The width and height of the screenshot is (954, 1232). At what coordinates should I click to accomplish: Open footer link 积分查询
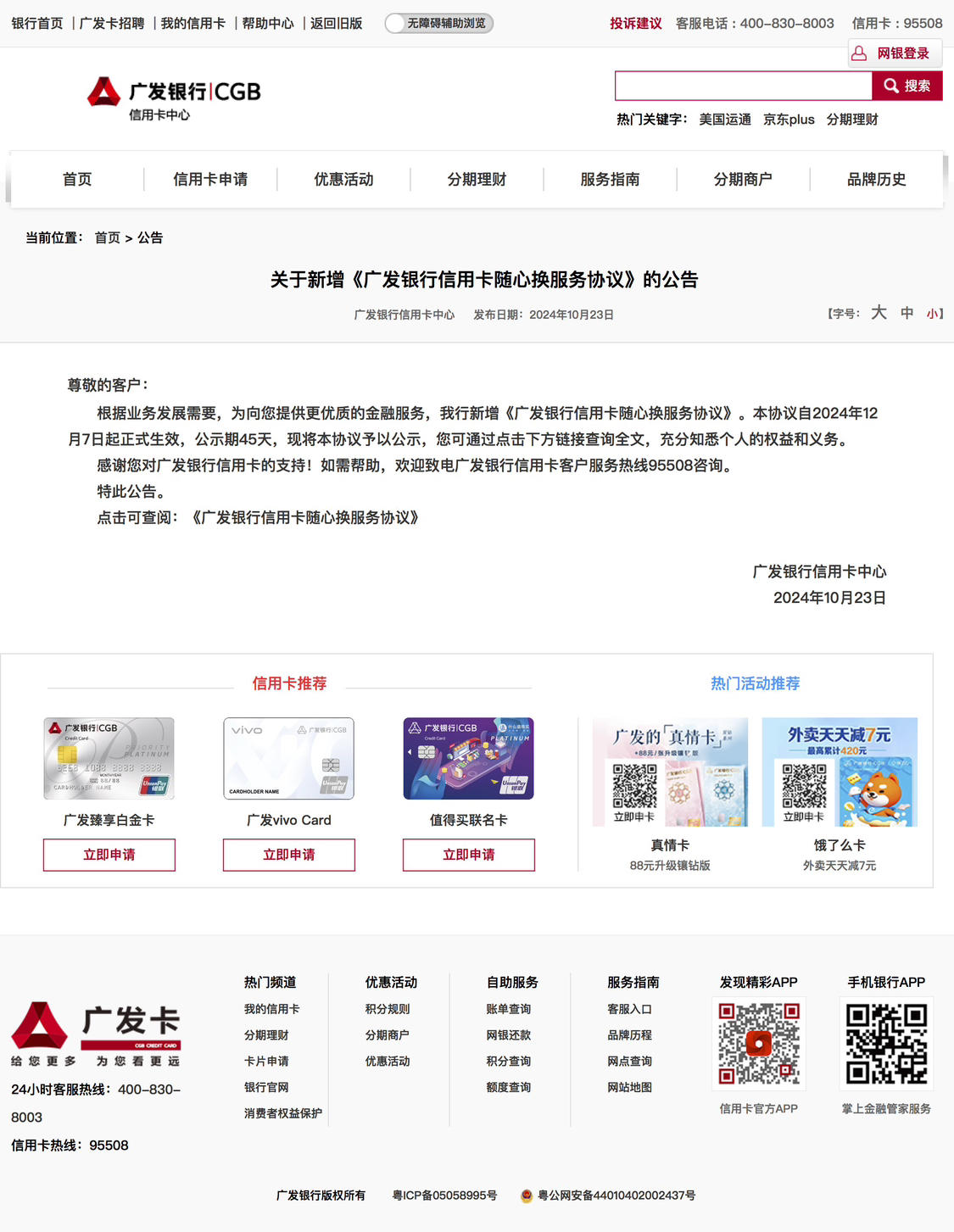tap(509, 1061)
